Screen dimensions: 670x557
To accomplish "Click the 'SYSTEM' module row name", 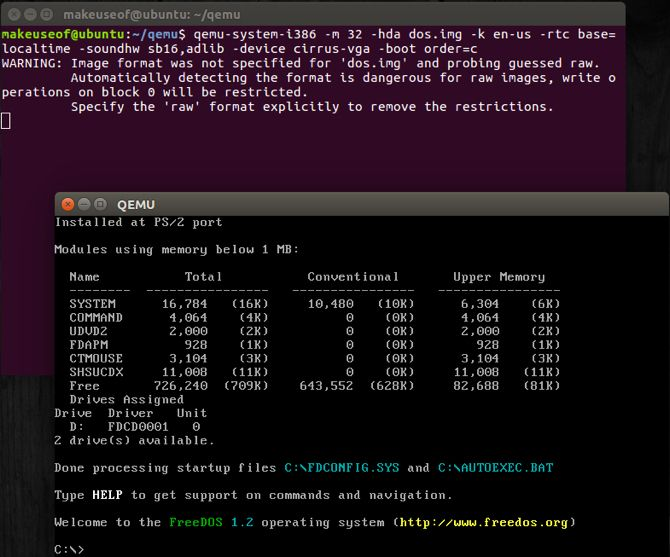I will point(92,304).
